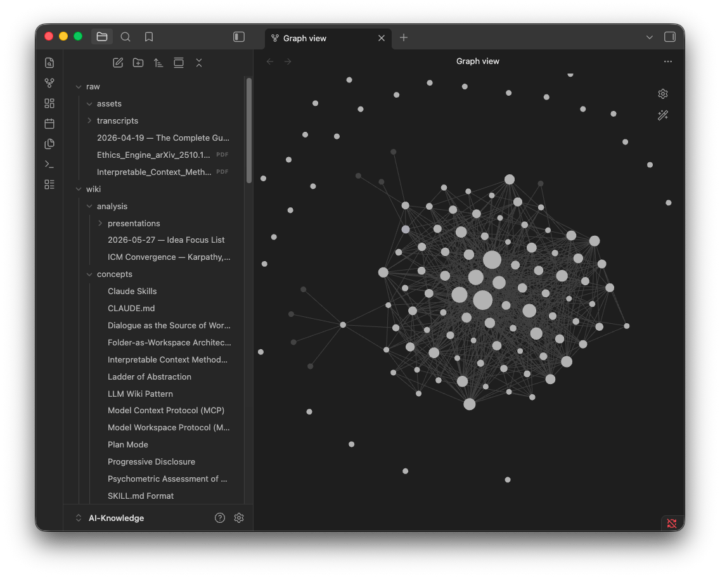Switch vault via AI-Knowledge selector
This screenshot has height=578, width=720.
click(110, 518)
